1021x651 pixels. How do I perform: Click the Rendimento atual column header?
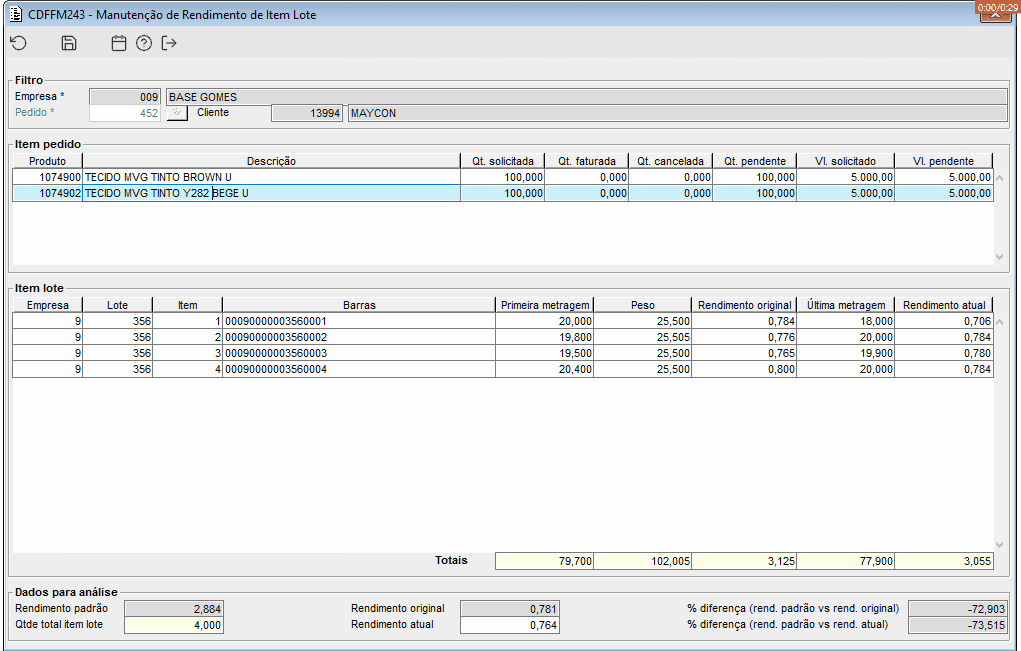944,305
